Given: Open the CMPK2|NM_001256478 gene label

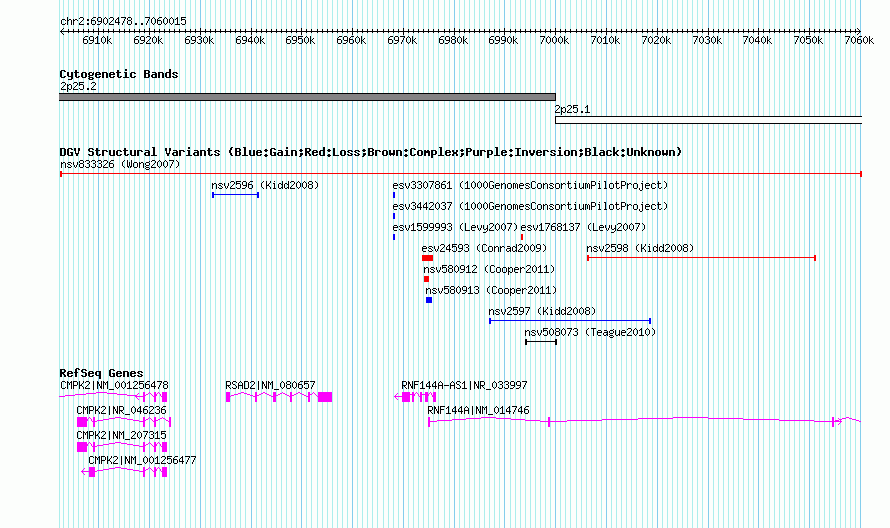Looking at the screenshot, I should 114,385.
